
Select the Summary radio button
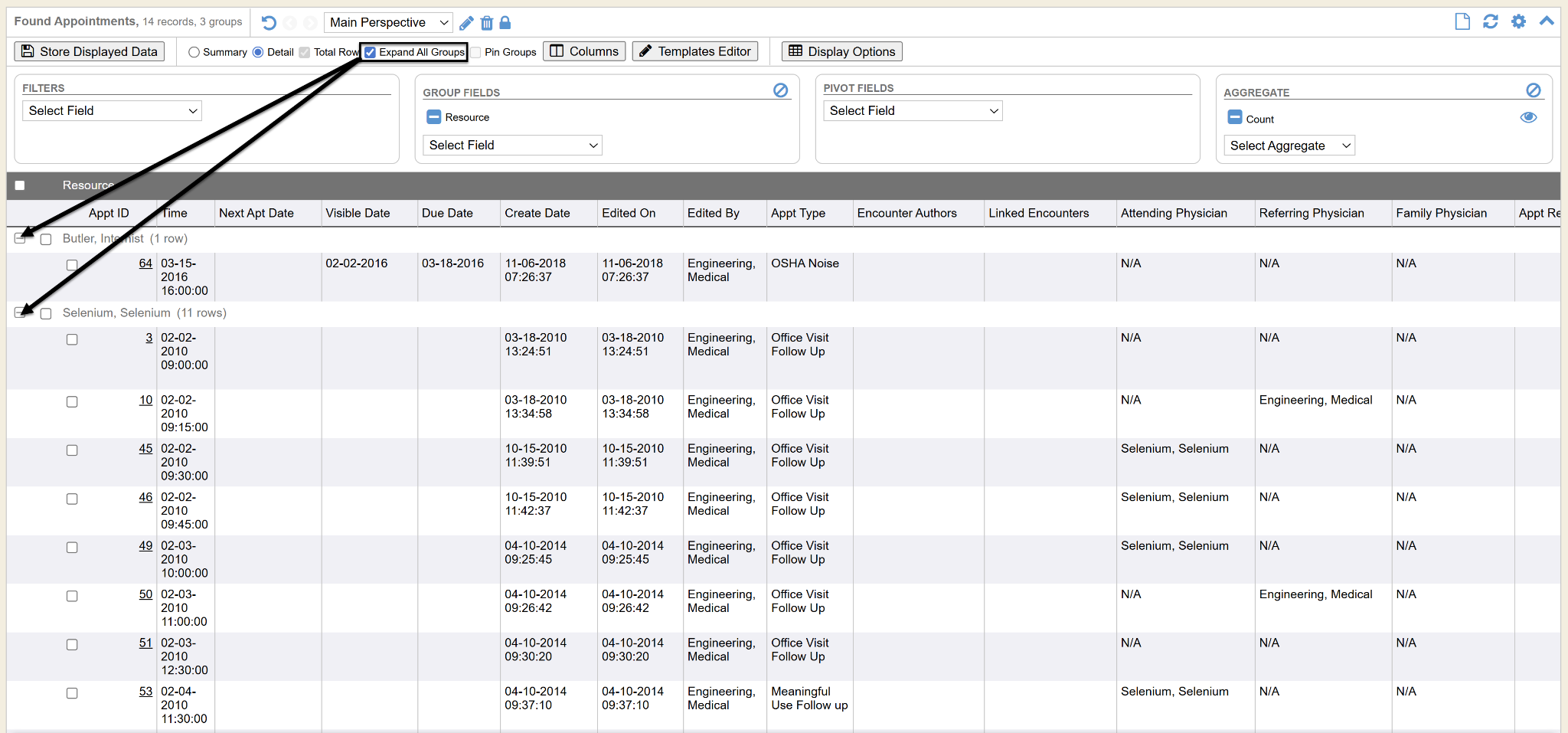(194, 52)
